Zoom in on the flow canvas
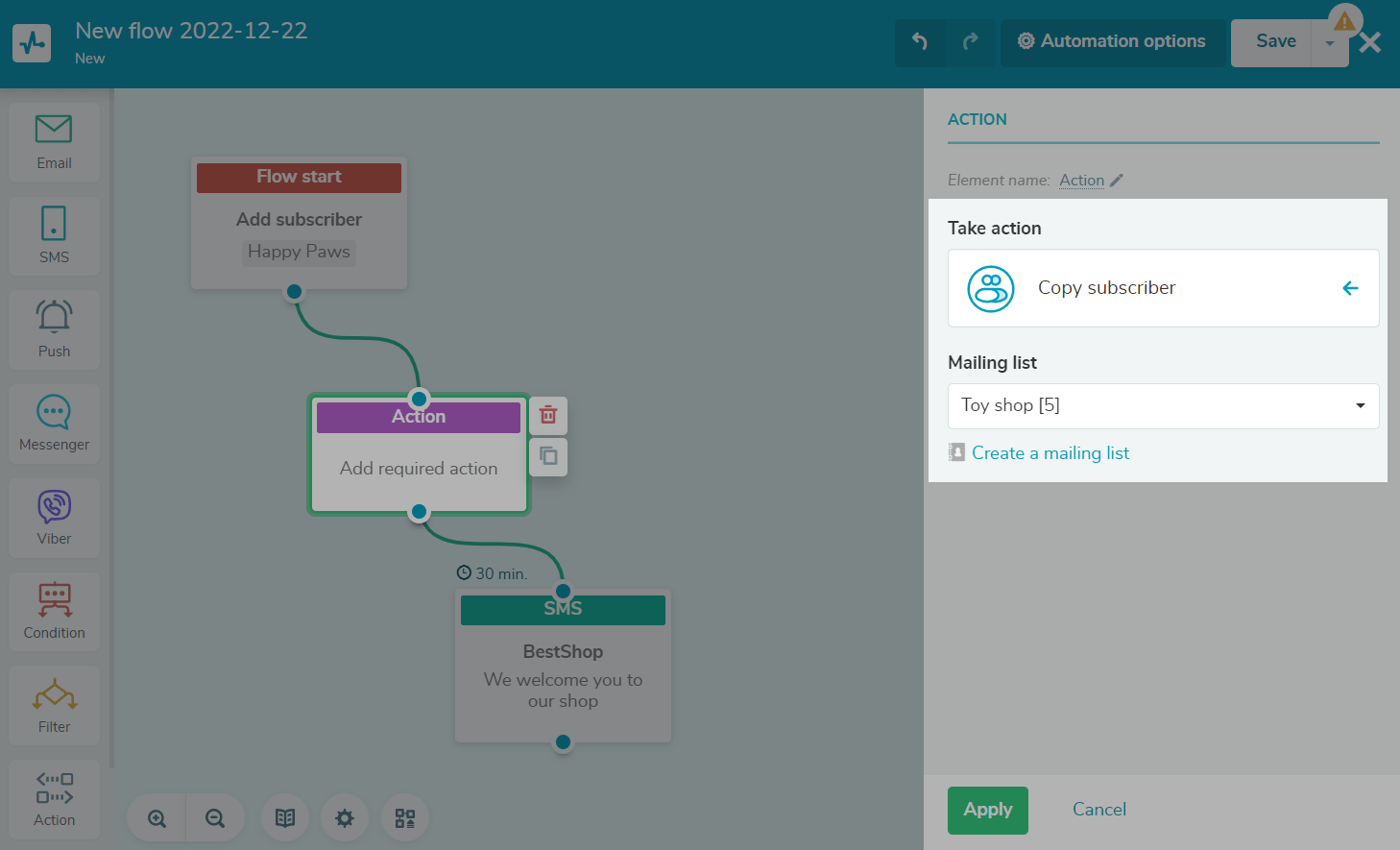This screenshot has height=850, width=1400. point(157,818)
